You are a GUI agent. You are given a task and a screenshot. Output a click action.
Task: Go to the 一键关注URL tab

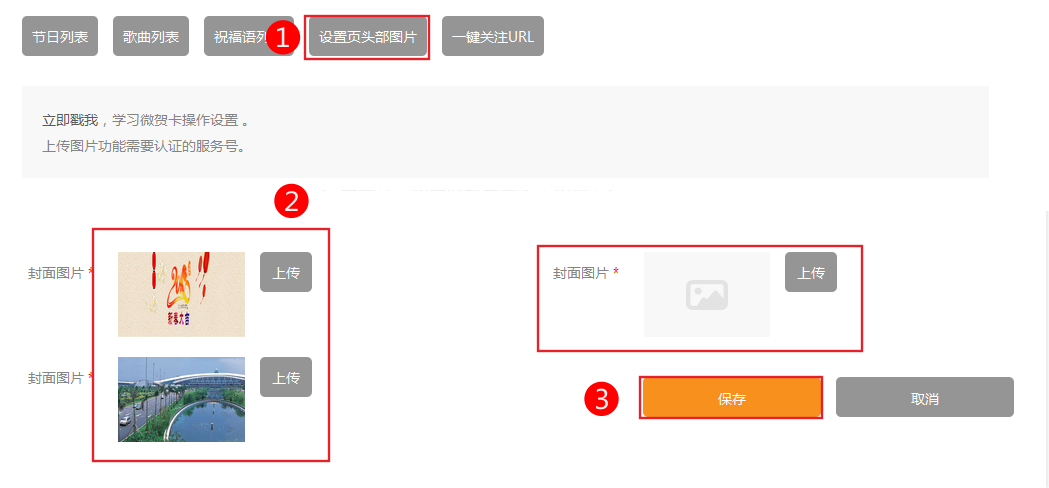(493, 36)
